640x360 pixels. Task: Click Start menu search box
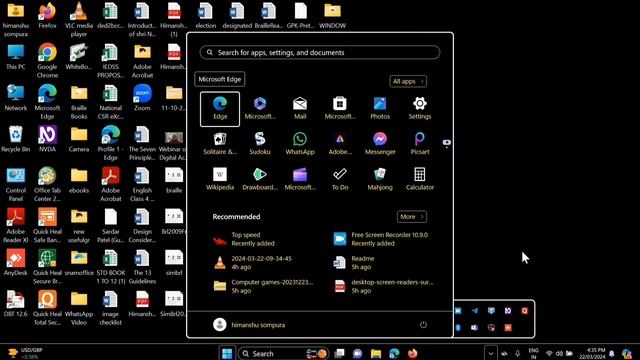[x=320, y=53]
